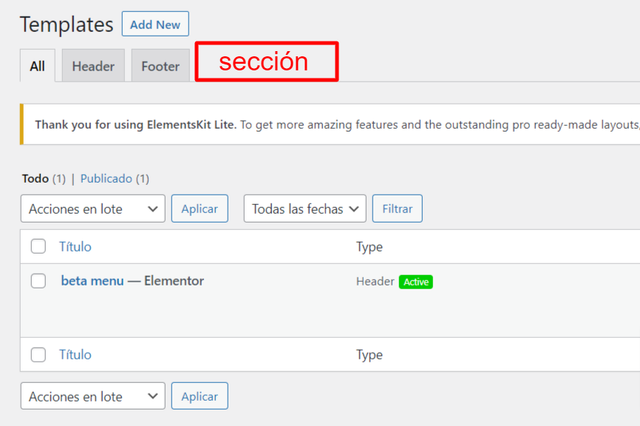Click the bottom Aplicar button
Image resolution: width=640 pixels, height=426 pixels.
coord(200,396)
